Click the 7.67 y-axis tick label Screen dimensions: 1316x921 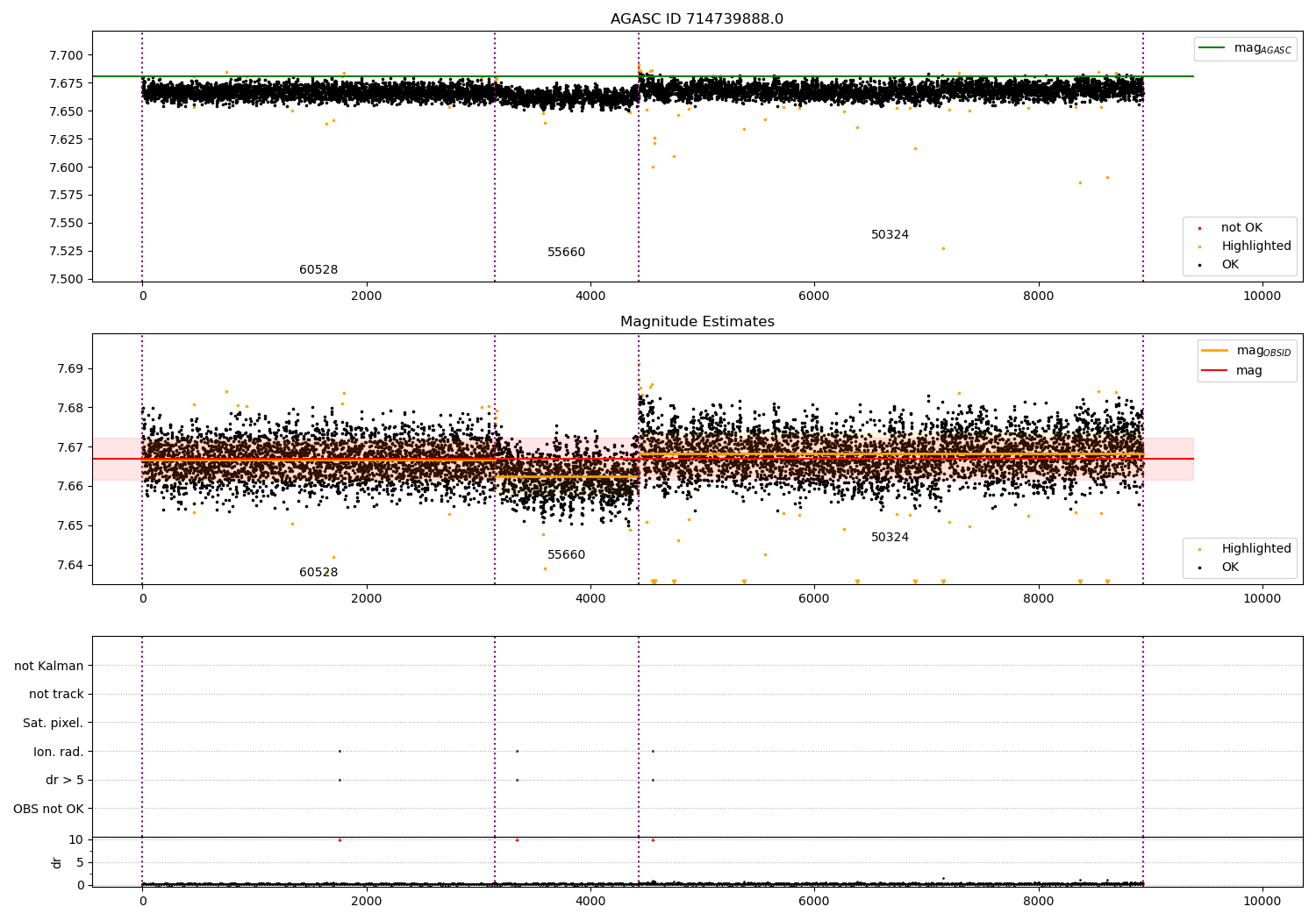pyautogui.click(x=69, y=447)
